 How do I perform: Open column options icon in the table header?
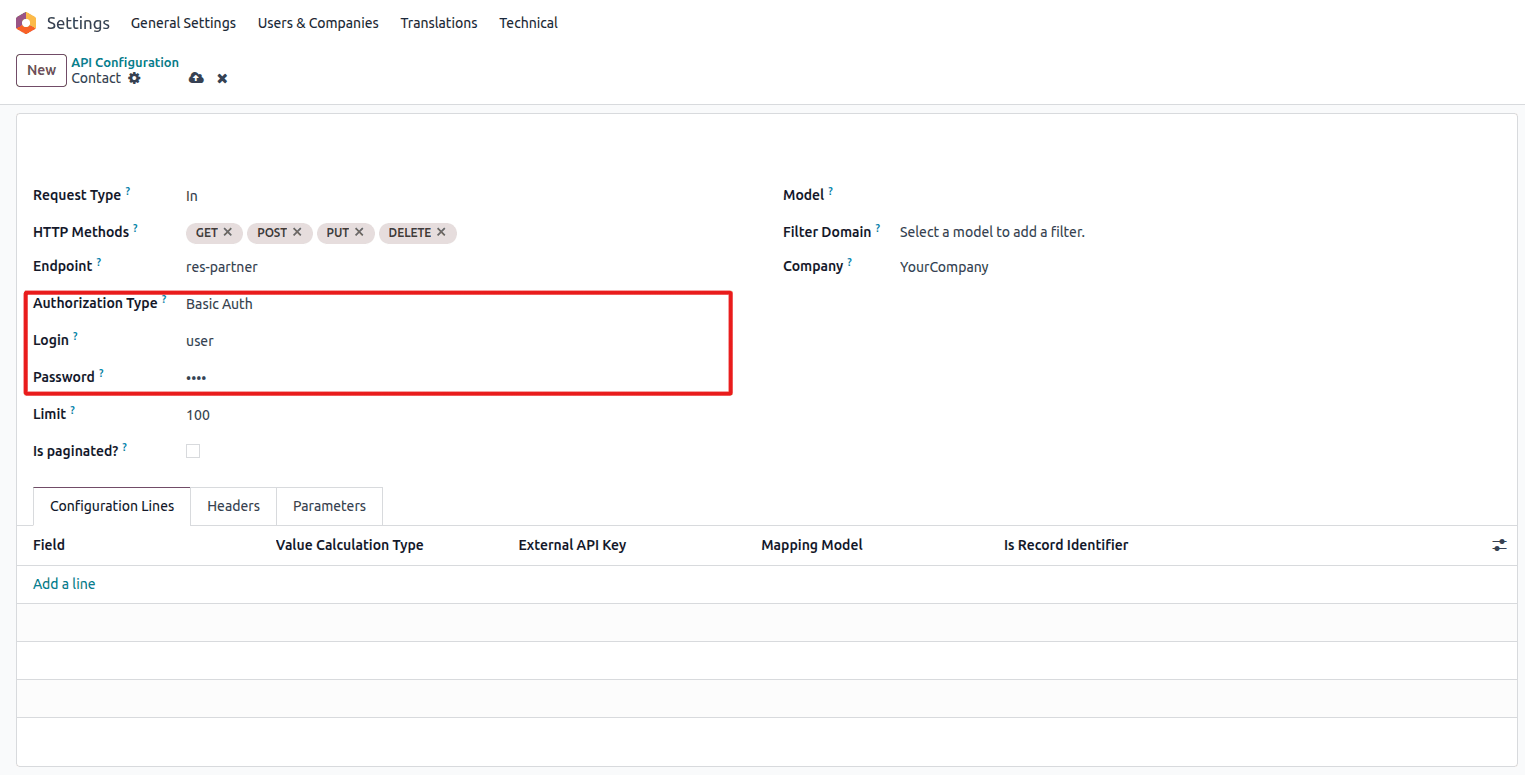[x=1499, y=545]
